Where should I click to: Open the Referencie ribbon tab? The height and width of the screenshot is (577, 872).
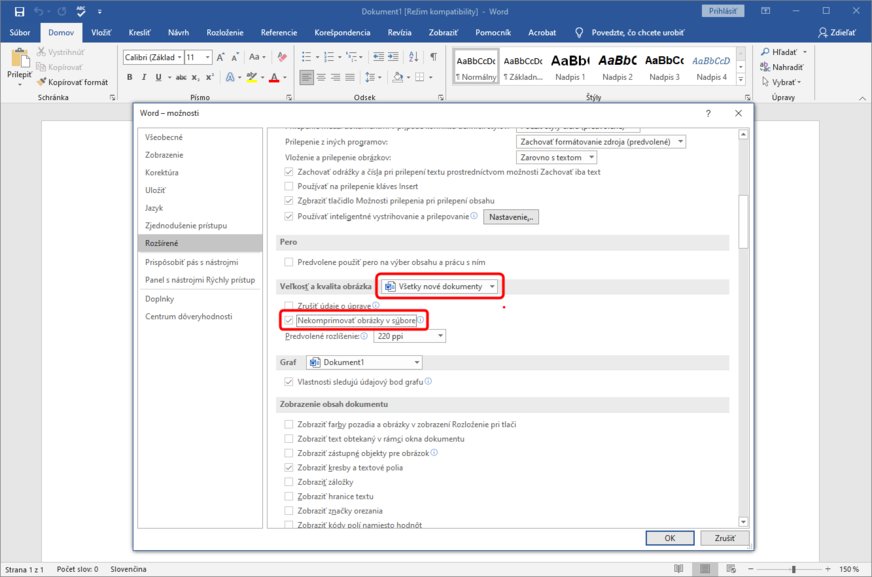coord(278,33)
